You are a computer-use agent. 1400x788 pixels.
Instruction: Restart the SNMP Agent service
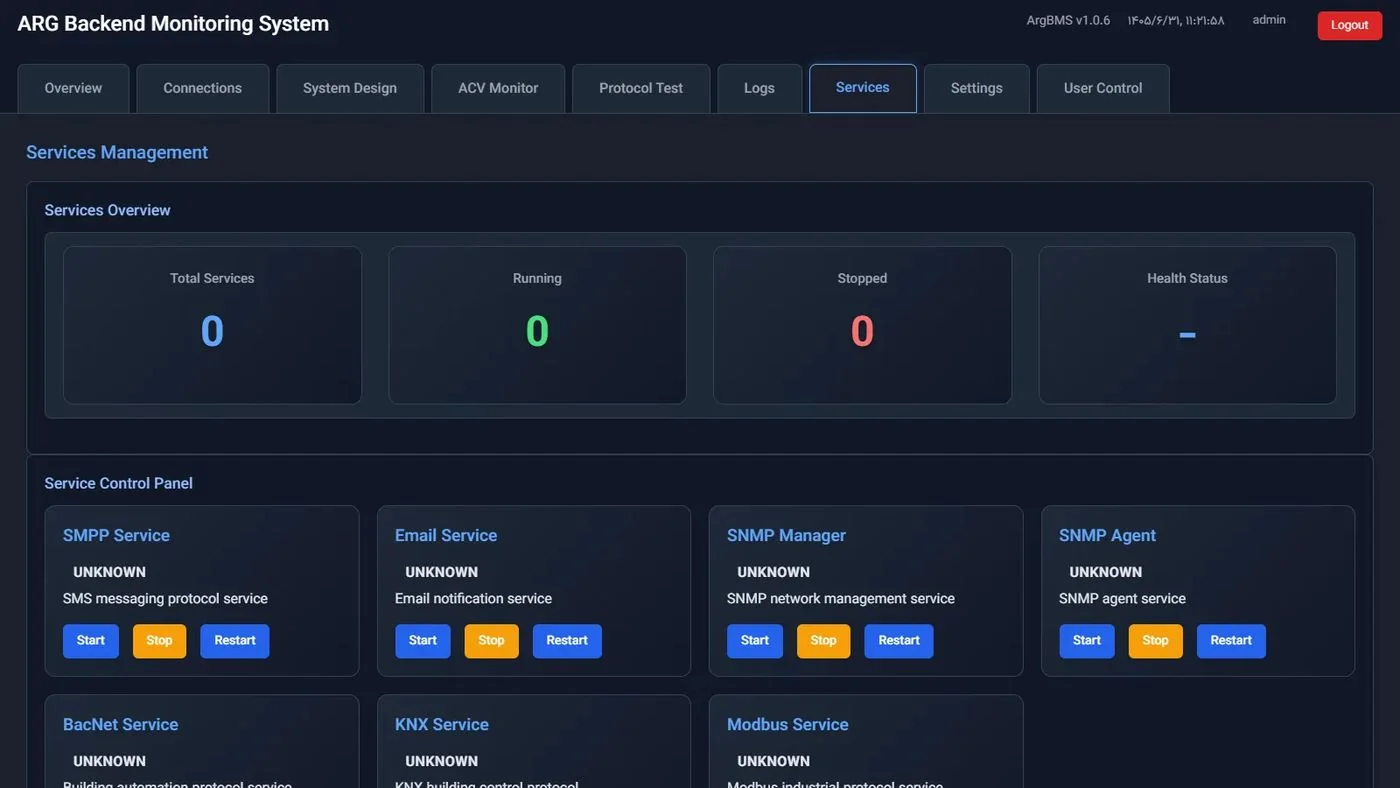1231,641
